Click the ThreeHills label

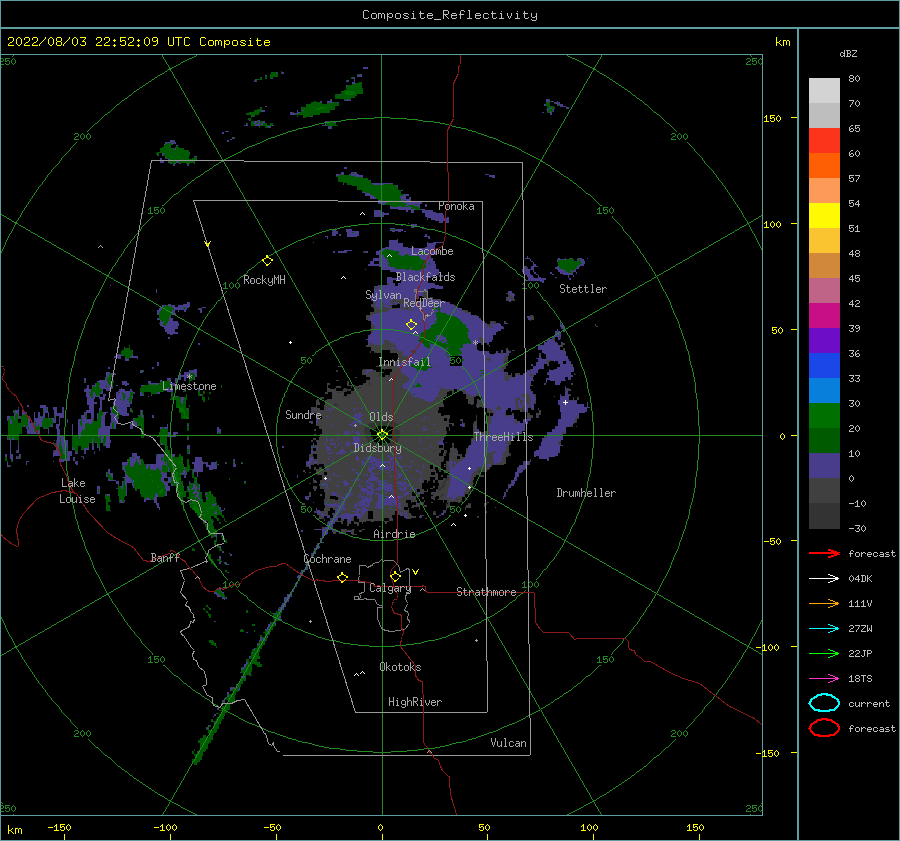pos(503,437)
